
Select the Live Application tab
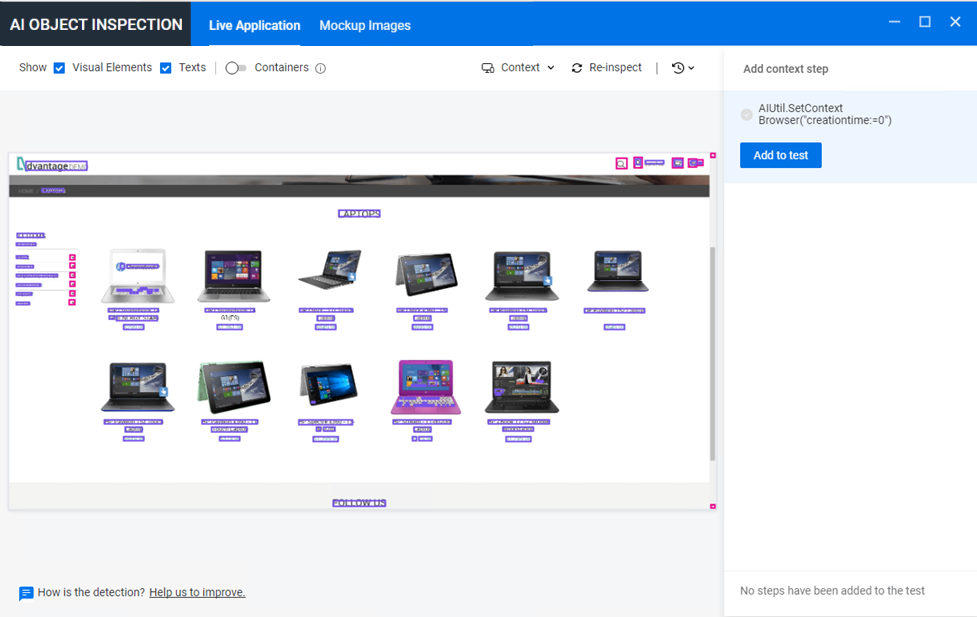[254, 25]
